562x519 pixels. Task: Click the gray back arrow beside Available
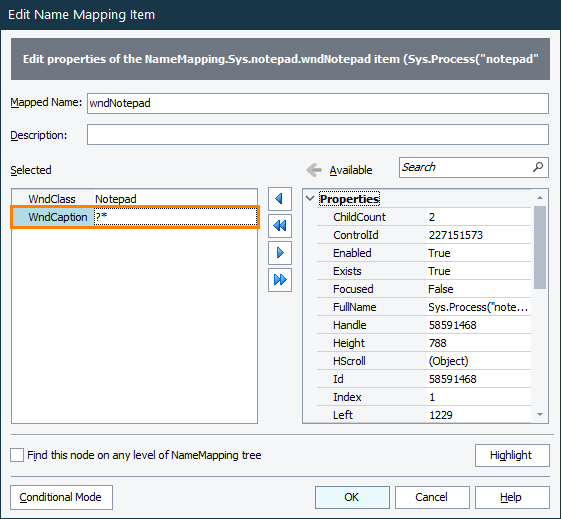pyautogui.click(x=314, y=170)
